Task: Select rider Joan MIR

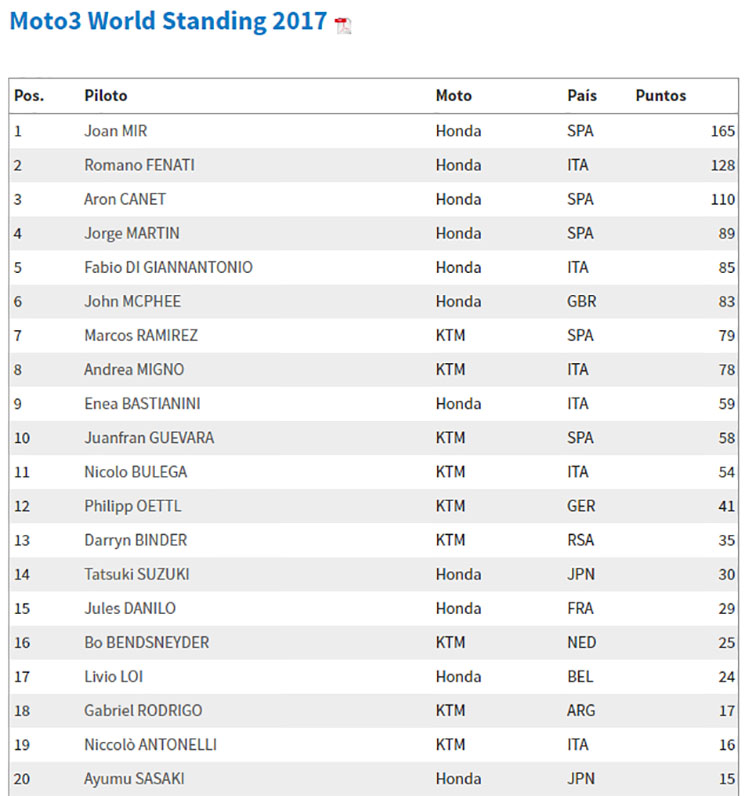Action: coord(116,131)
